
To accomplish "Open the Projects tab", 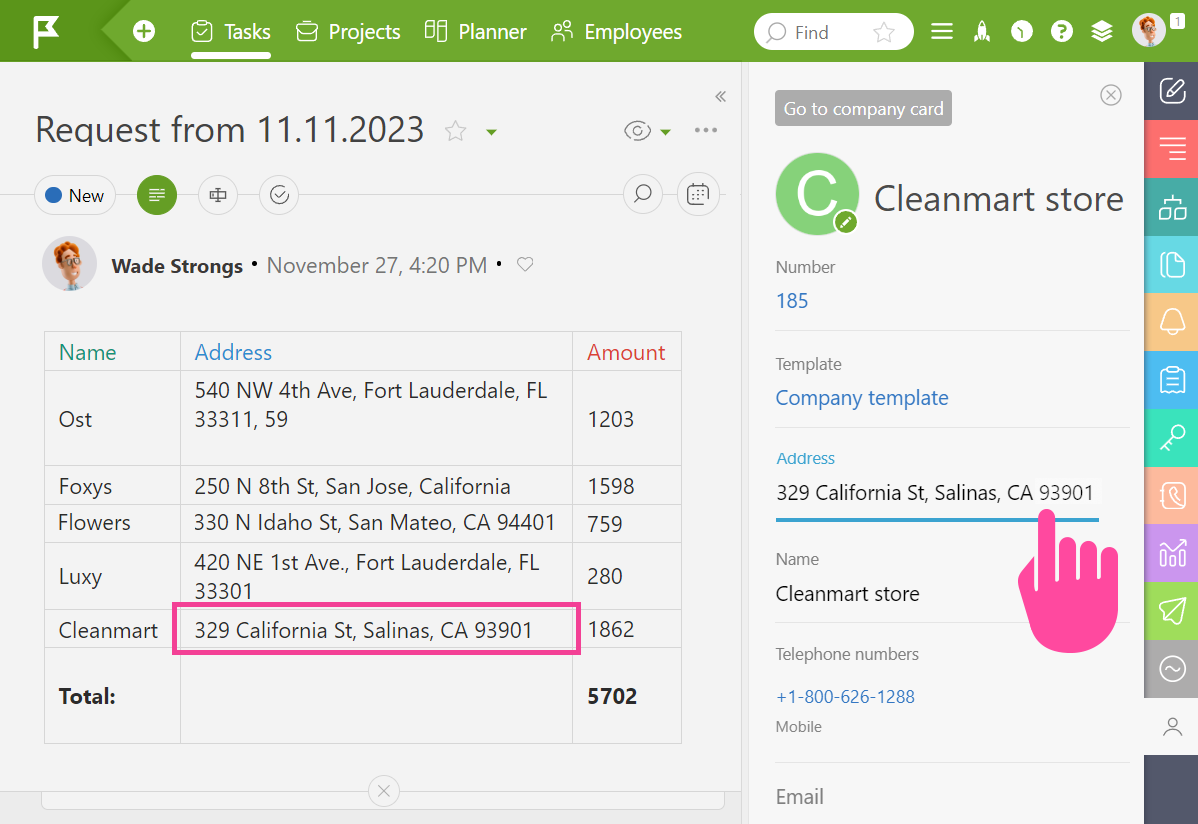I will pos(348,32).
